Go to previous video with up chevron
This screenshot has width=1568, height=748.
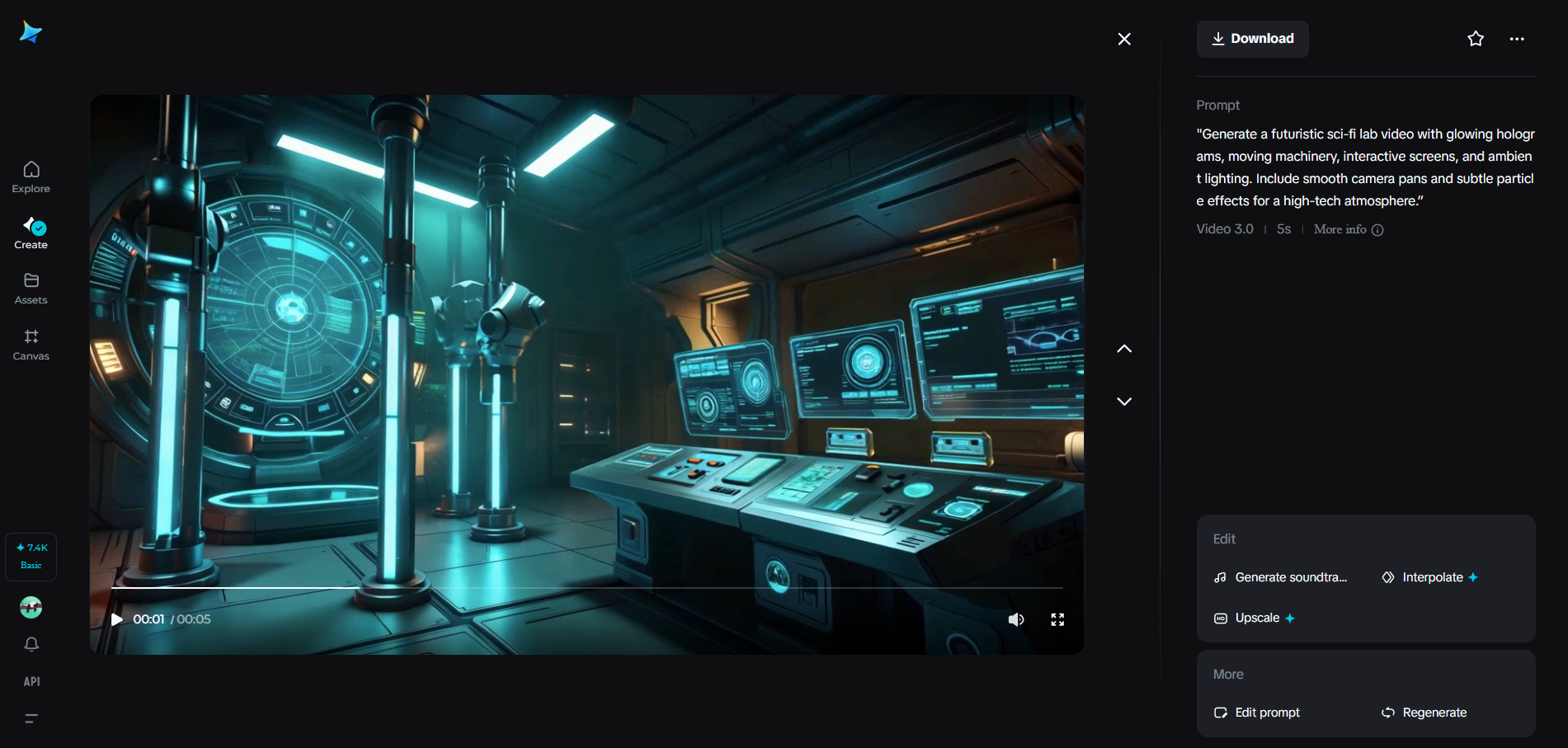pyautogui.click(x=1124, y=348)
